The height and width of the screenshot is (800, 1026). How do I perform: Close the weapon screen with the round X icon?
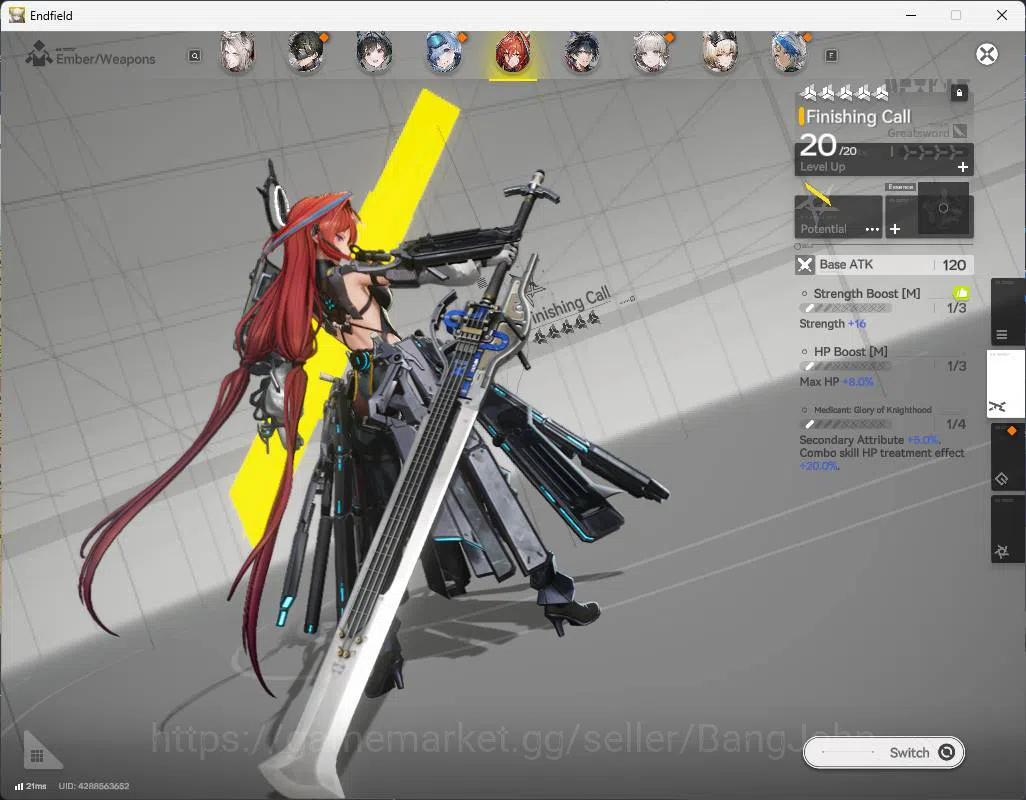tap(987, 54)
